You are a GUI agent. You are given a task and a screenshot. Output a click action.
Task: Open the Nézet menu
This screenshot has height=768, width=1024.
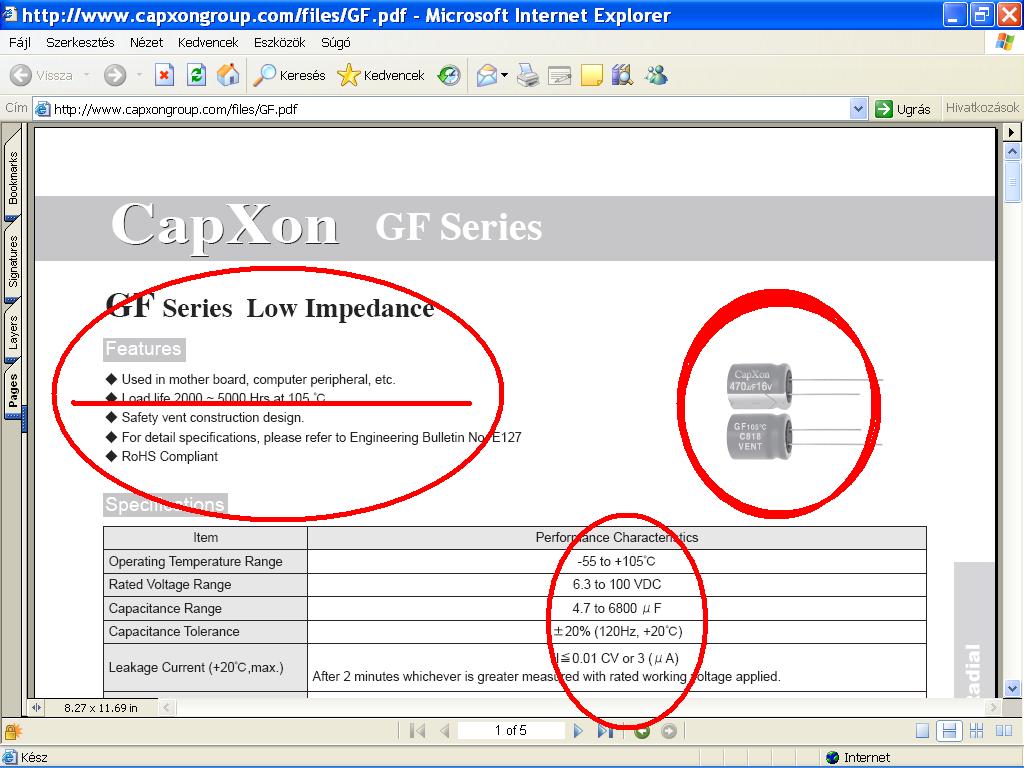146,42
